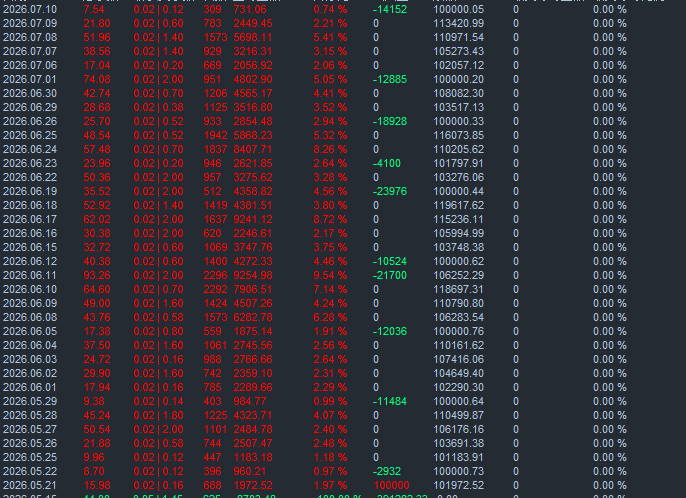Select the date 2026.07.10
This screenshot has height=498, width=686.
(30, 9)
